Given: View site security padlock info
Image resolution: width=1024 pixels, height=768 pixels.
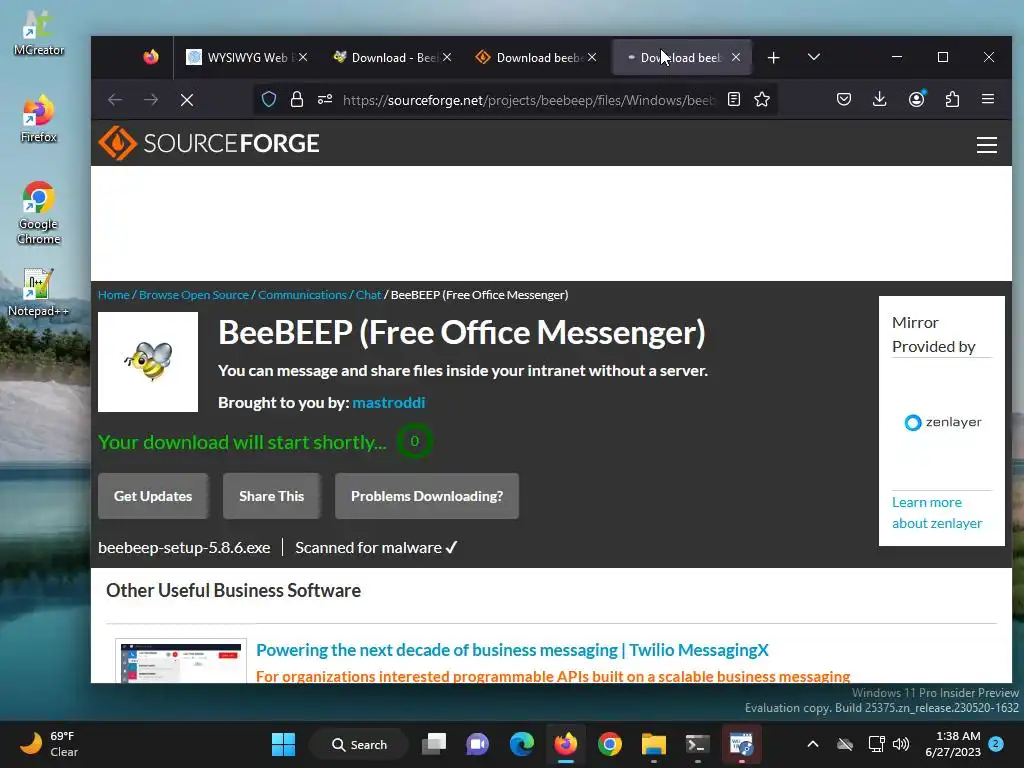Looking at the screenshot, I should [x=296, y=99].
